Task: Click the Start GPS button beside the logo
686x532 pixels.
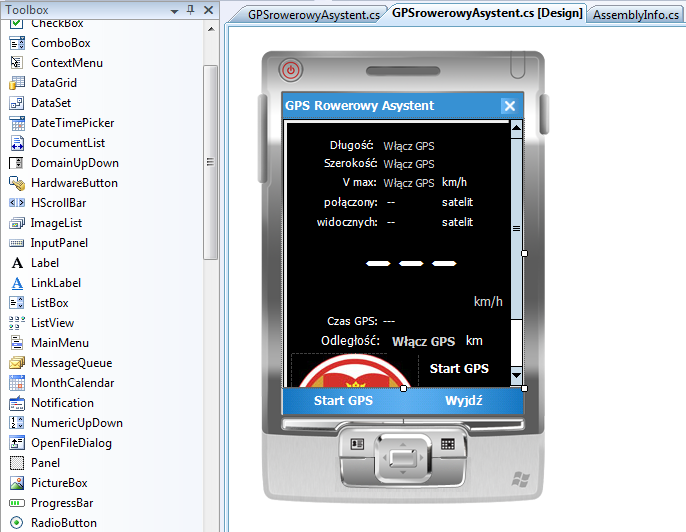Action: 459,369
